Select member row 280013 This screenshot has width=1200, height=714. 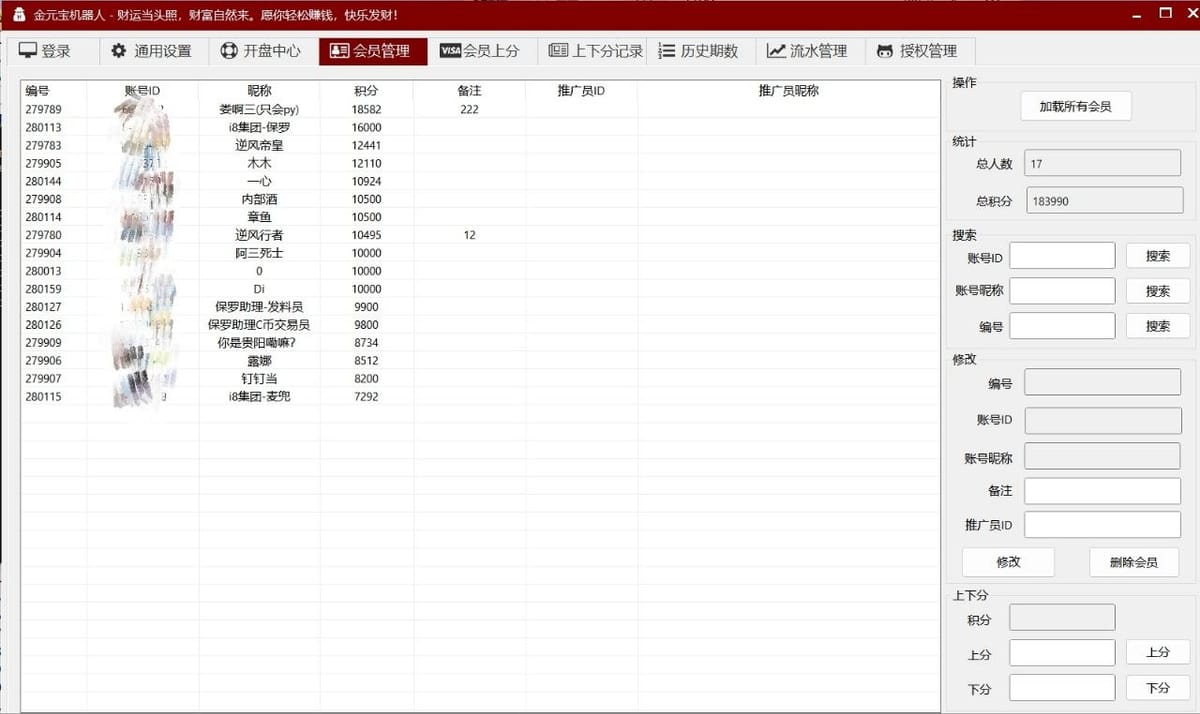click(x=480, y=271)
